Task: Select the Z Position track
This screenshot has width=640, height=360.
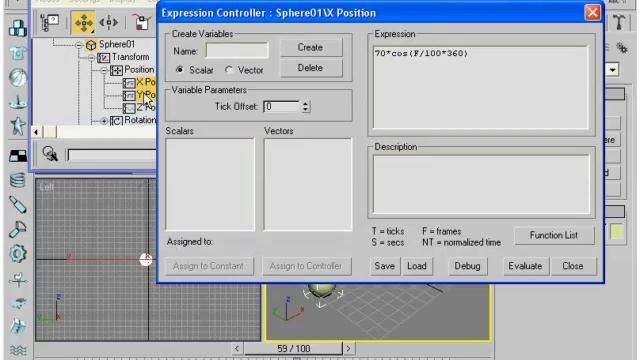Action: [146, 108]
